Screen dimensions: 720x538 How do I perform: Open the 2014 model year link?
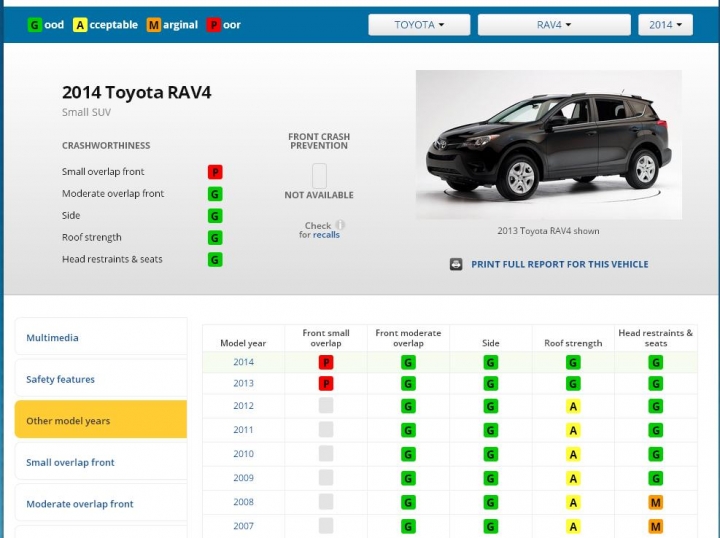tap(243, 362)
